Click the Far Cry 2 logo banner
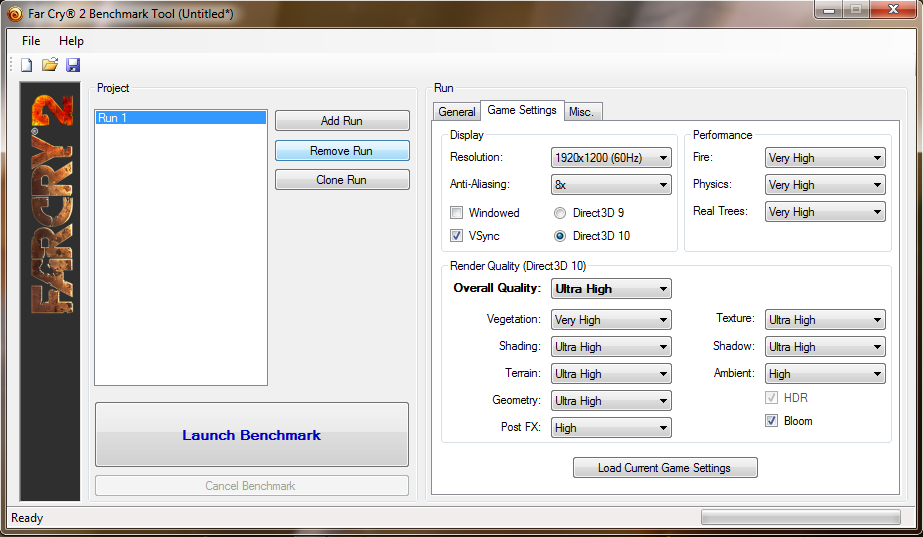 point(50,291)
